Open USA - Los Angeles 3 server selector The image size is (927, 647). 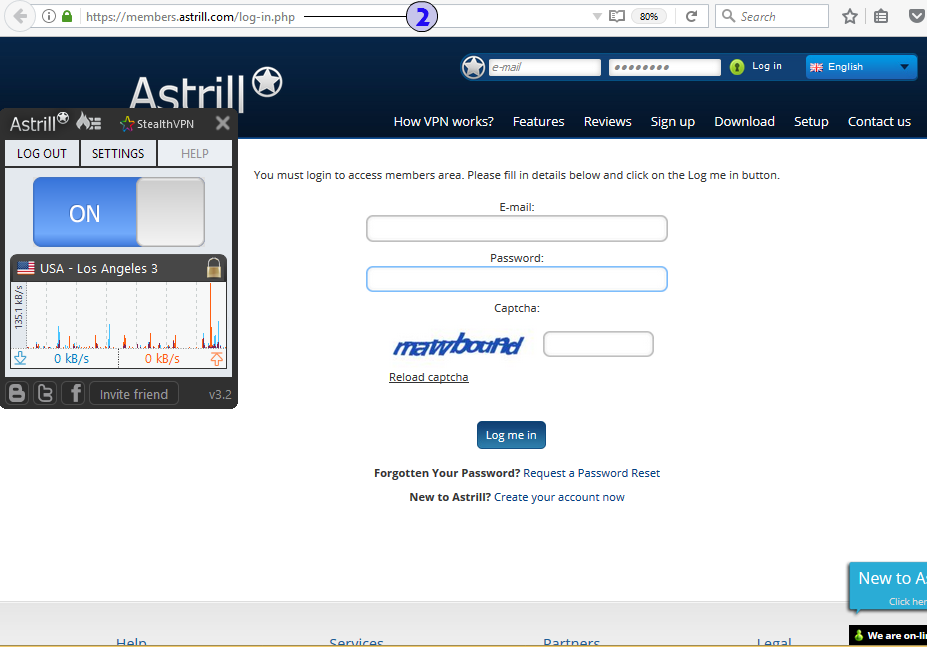[118, 268]
